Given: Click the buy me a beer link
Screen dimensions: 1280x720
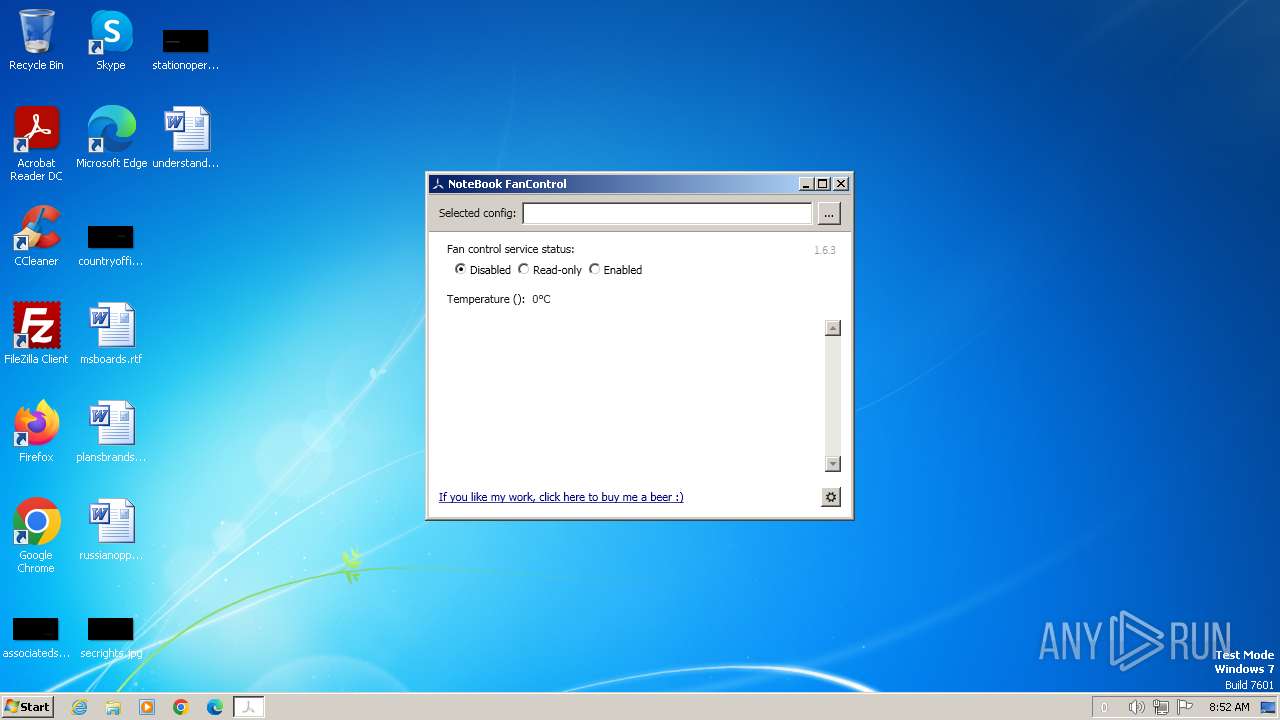Looking at the screenshot, I should click(x=561, y=497).
